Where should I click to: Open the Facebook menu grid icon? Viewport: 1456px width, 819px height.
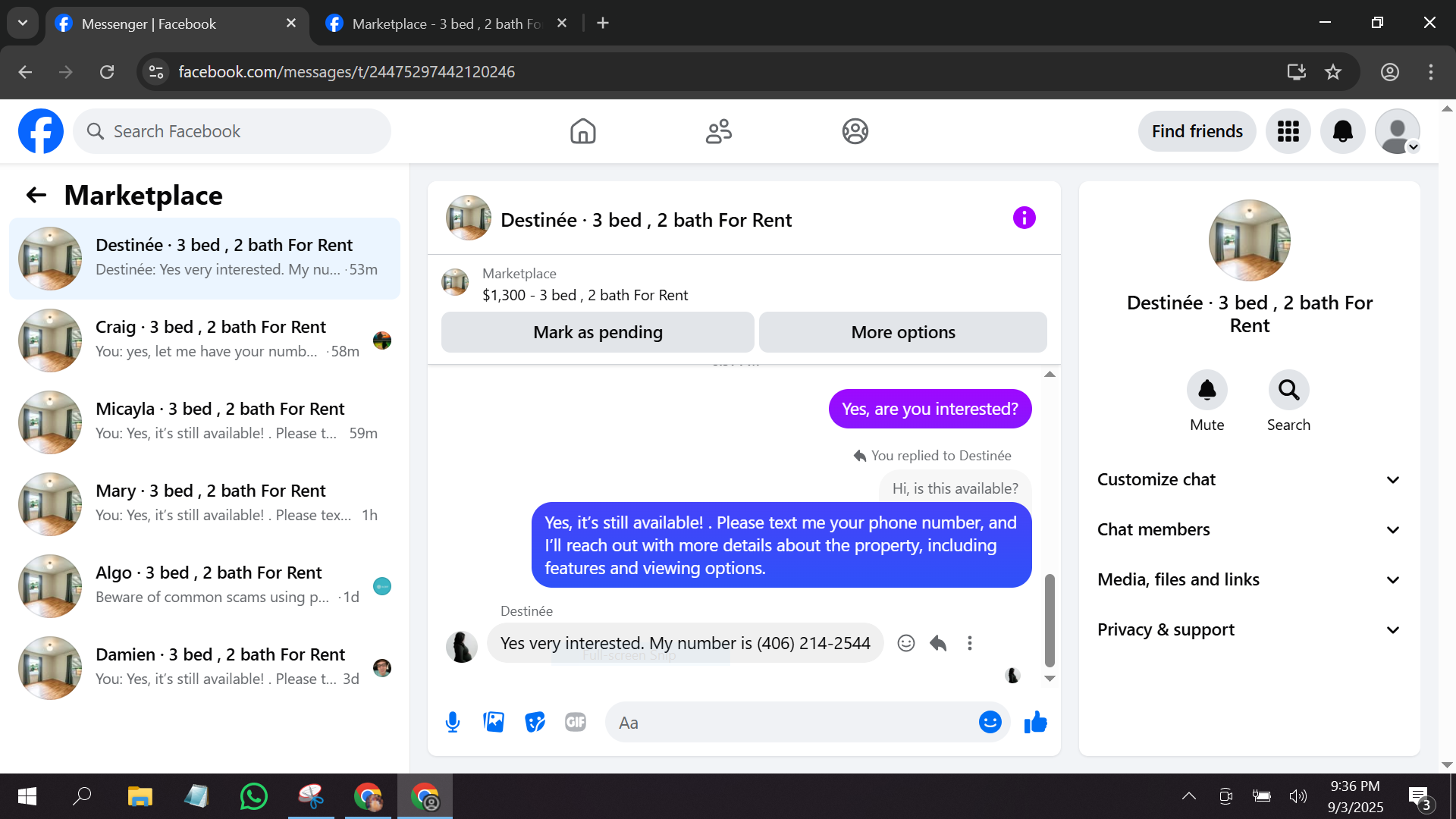point(1288,131)
